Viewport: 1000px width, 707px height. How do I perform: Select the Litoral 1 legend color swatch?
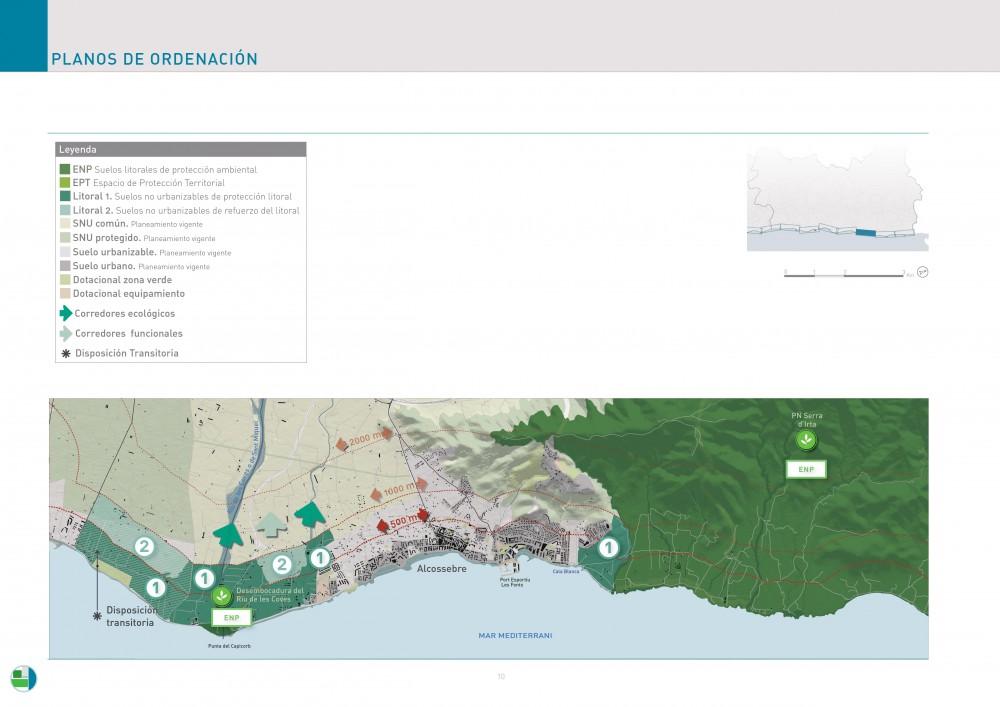pyautogui.click(x=65, y=197)
